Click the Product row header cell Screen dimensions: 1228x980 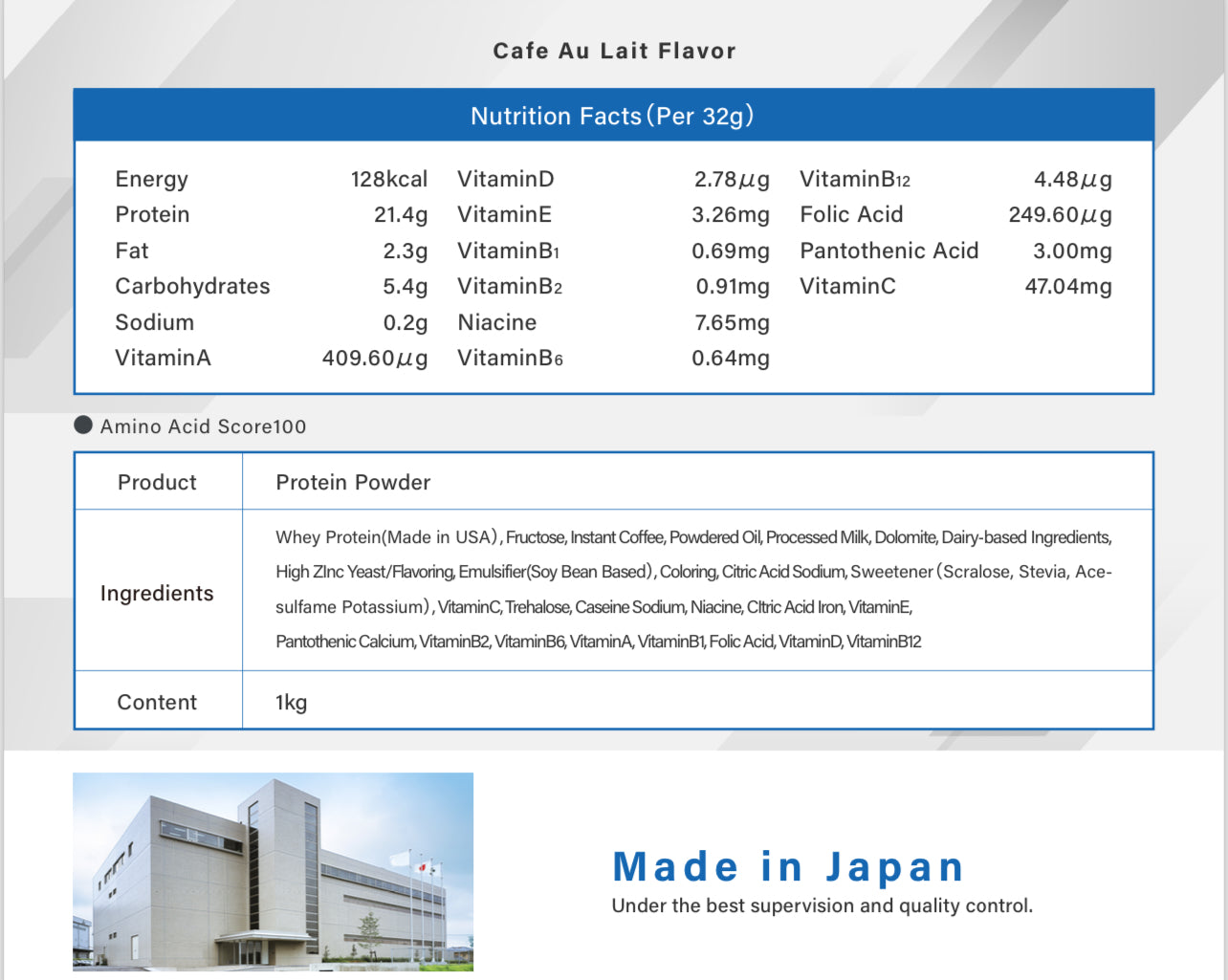157,482
